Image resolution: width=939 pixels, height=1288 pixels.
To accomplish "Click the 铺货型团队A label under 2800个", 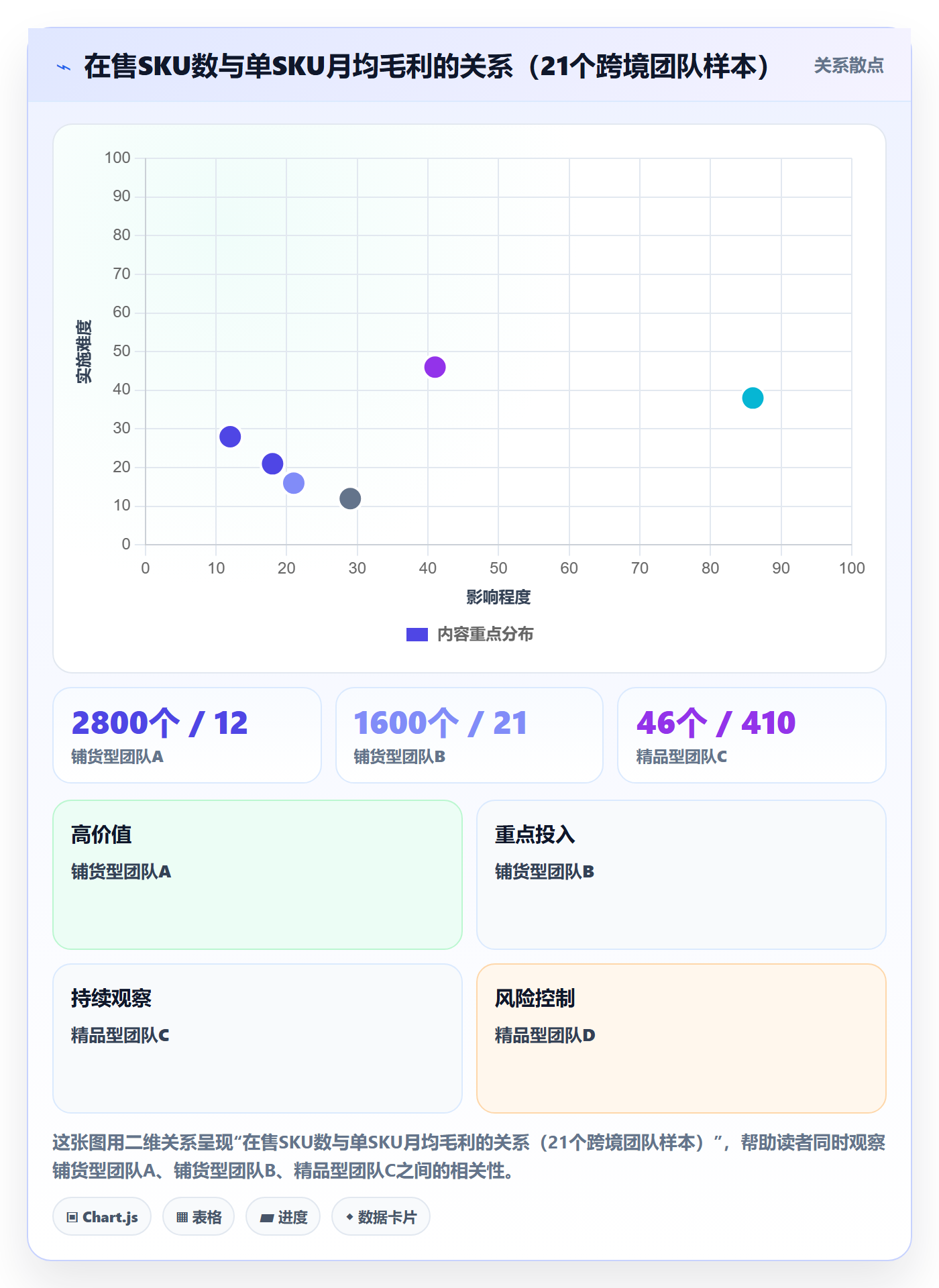I will 117,757.
